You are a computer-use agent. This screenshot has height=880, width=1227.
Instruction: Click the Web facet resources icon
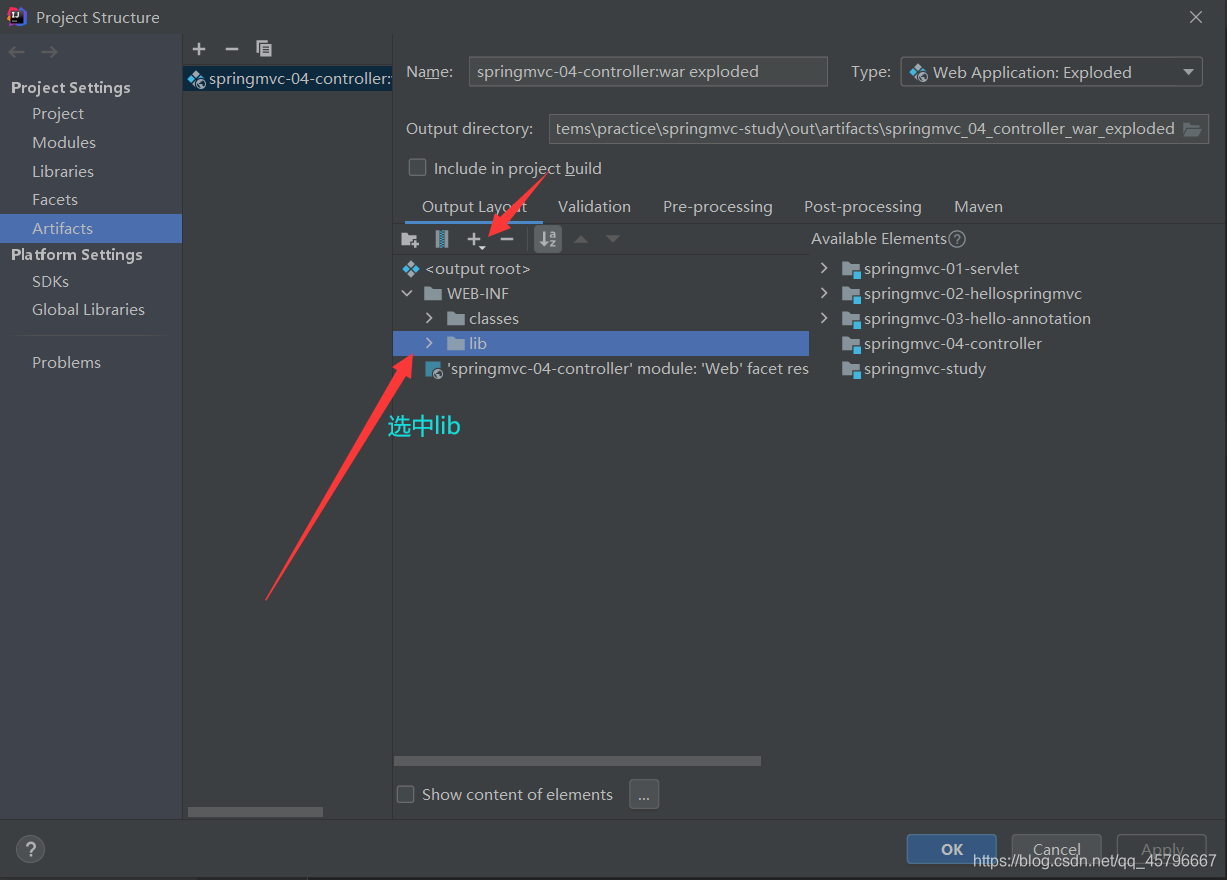pos(434,369)
